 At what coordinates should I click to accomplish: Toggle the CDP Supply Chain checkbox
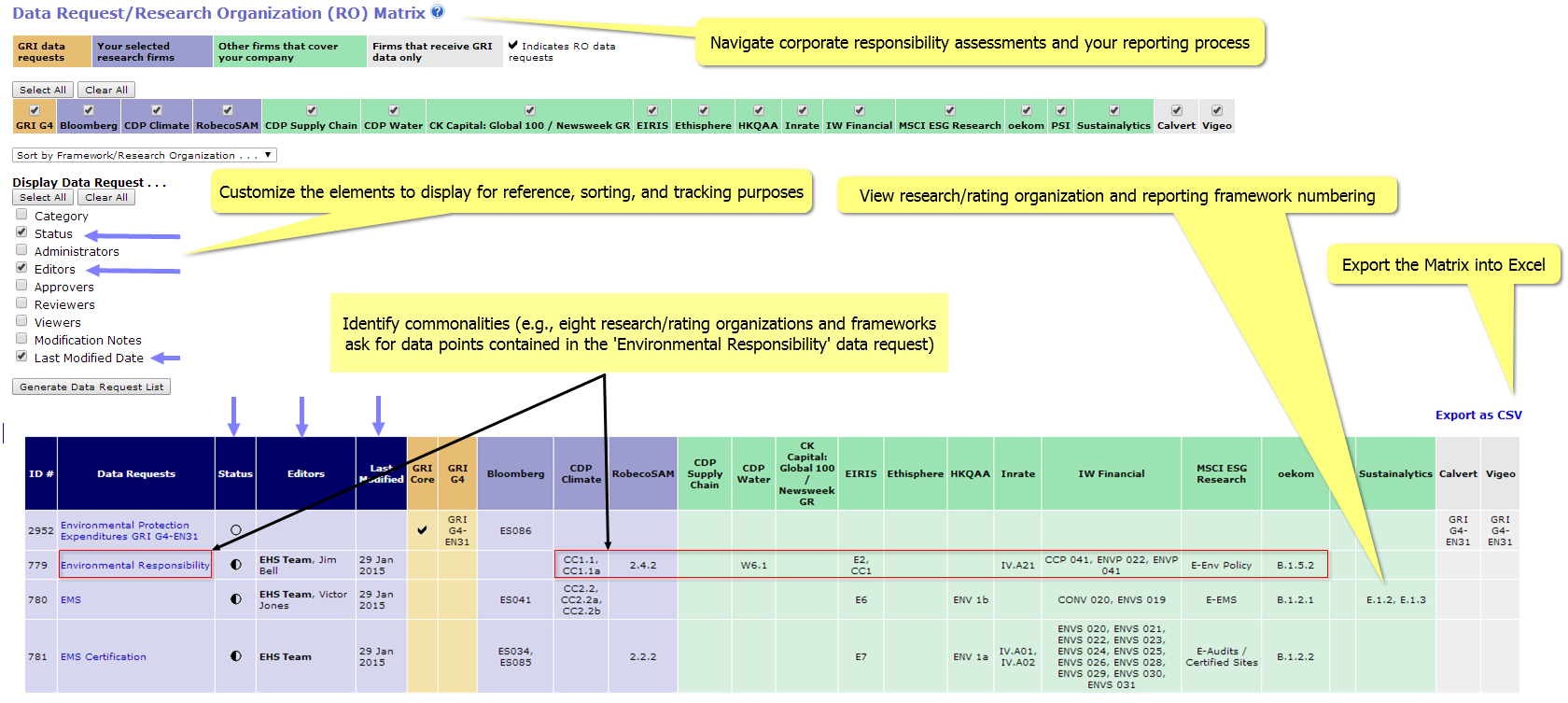pyautogui.click(x=312, y=110)
